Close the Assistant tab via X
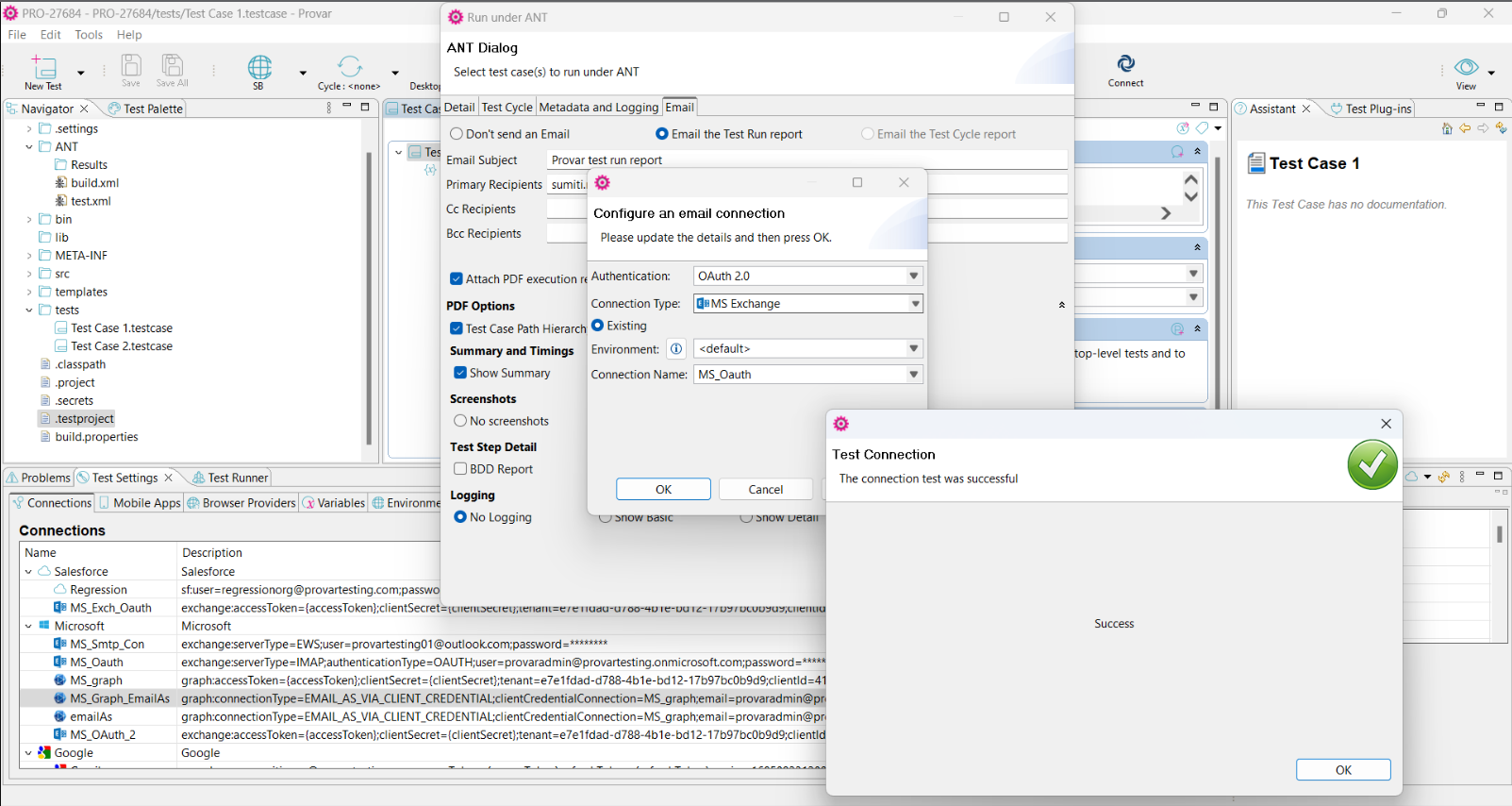The height and width of the screenshot is (806, 1512). (x=1306, y=109)
